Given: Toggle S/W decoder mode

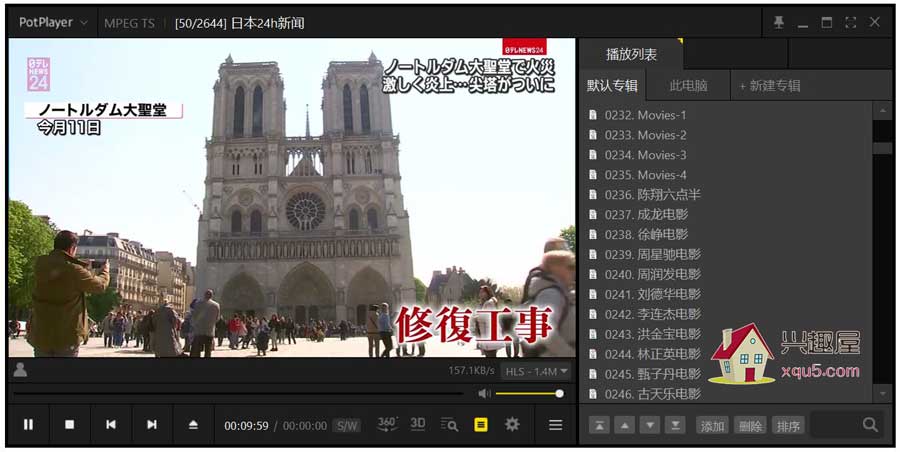Looking at the screenshot, I should click(x=346, y=426).
